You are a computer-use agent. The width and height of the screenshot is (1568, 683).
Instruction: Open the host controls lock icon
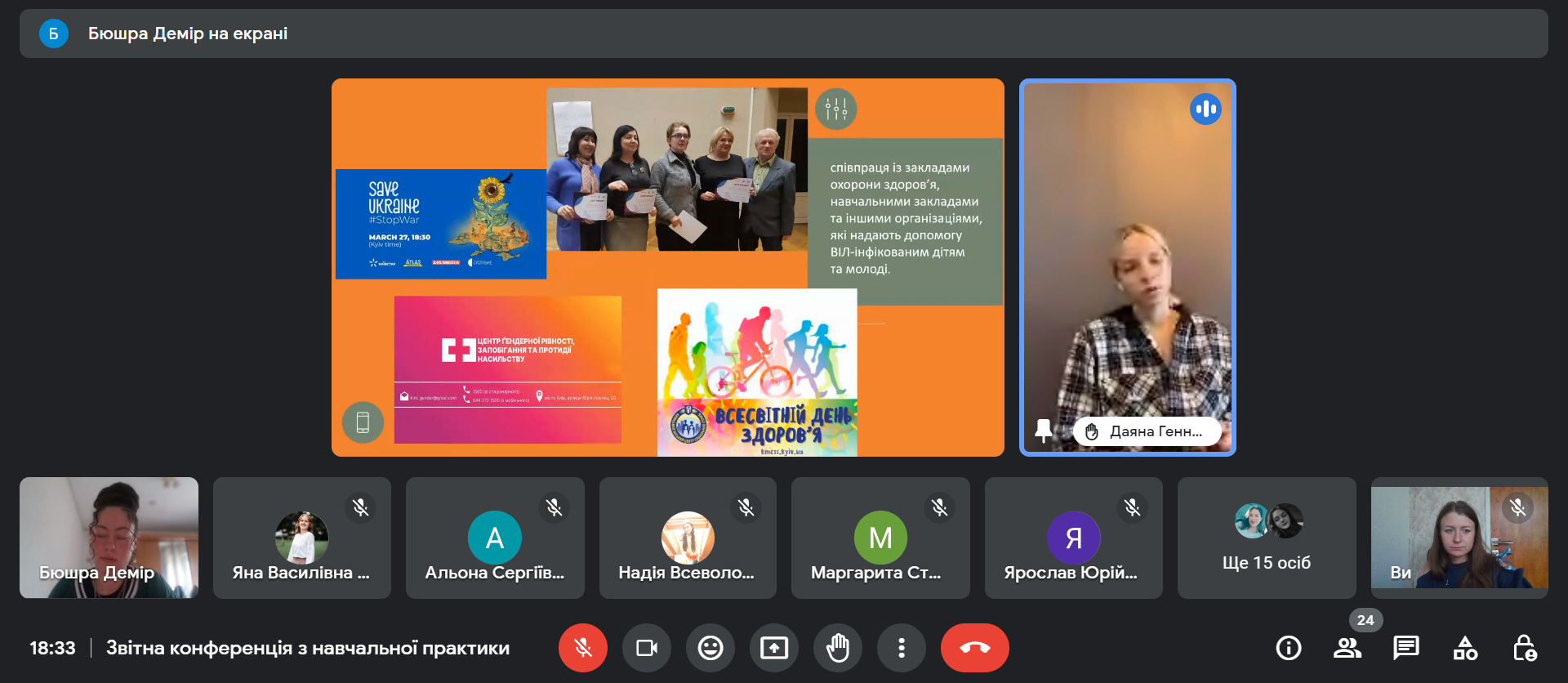pos(1524,648)
